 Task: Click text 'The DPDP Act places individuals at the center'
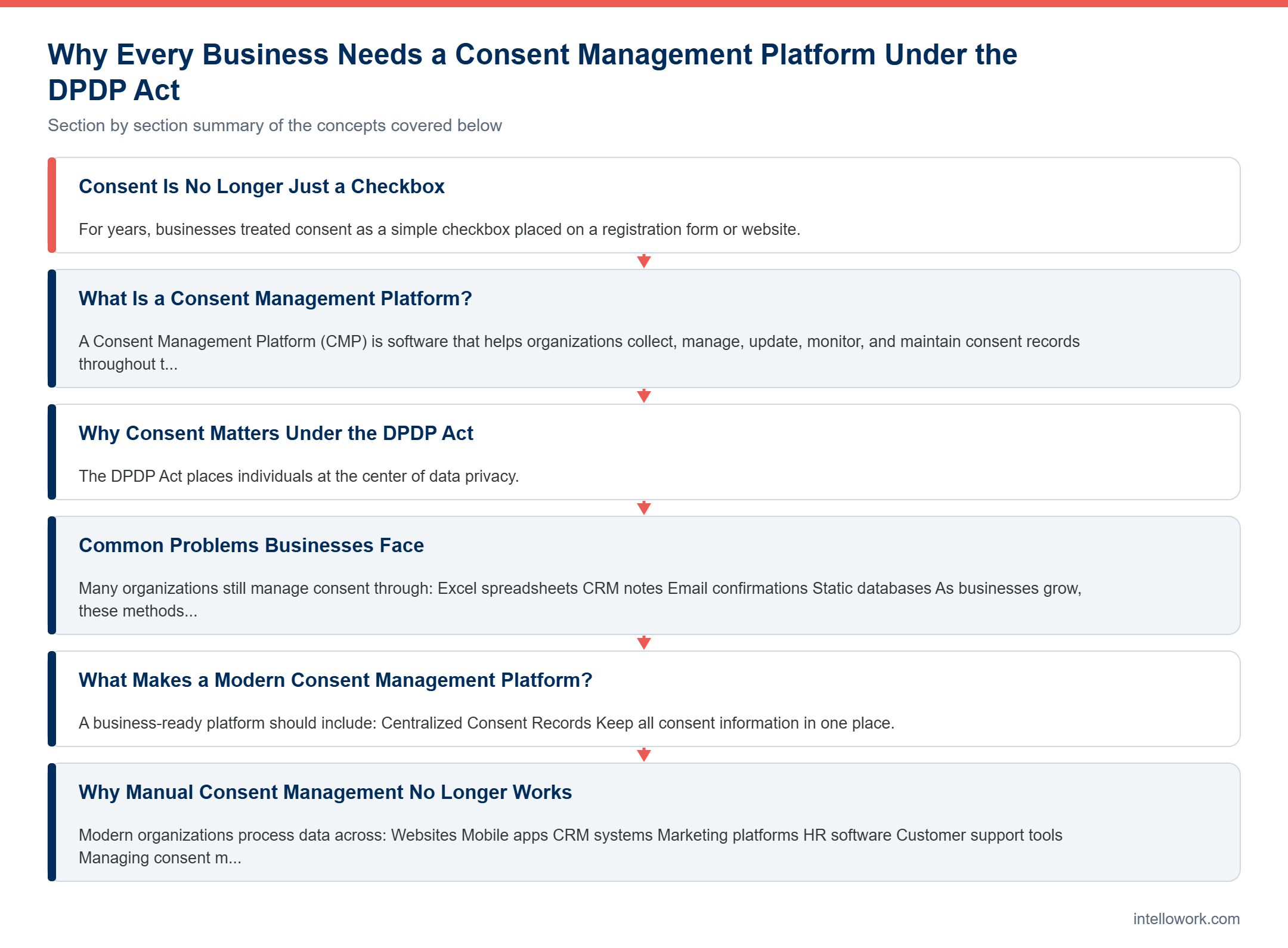click(x=299, y=476)
